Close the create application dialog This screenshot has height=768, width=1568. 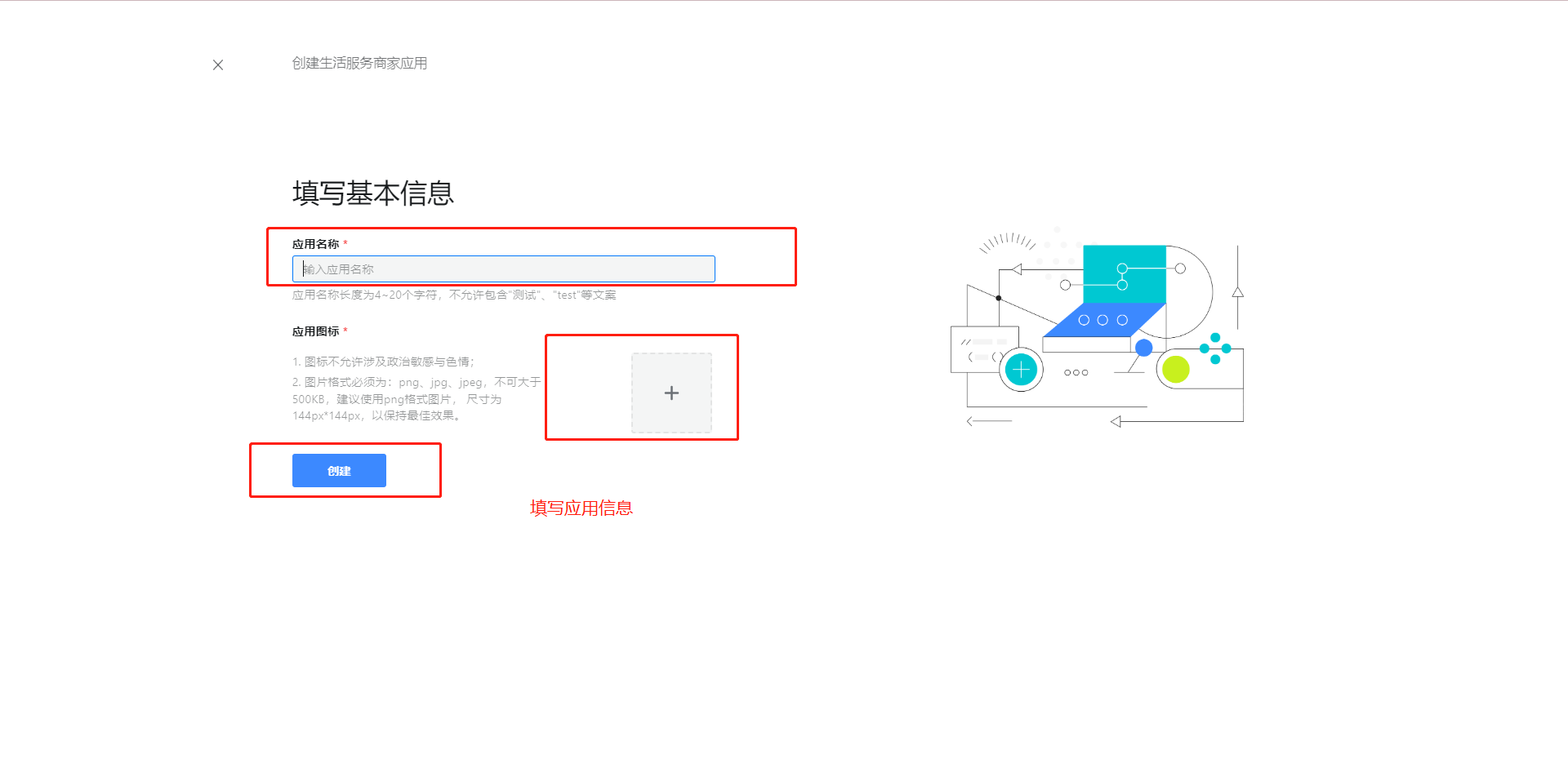click(x=218, y=65)
